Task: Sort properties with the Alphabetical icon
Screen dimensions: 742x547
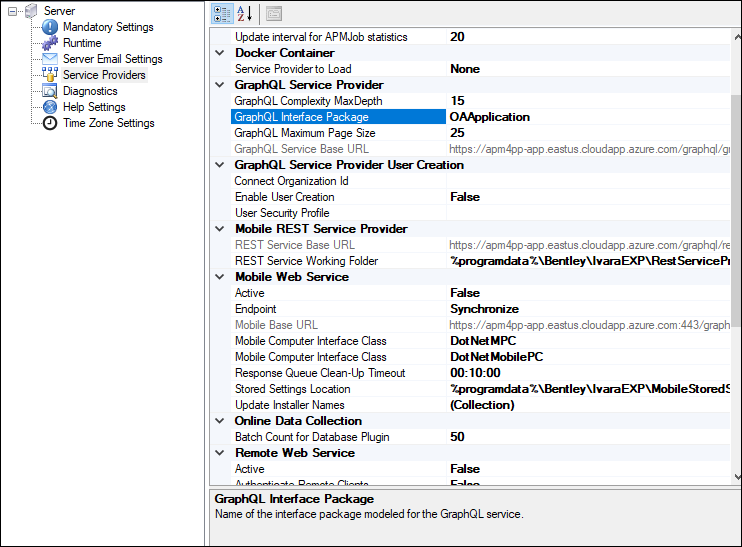Action: [x=243, y=14]
